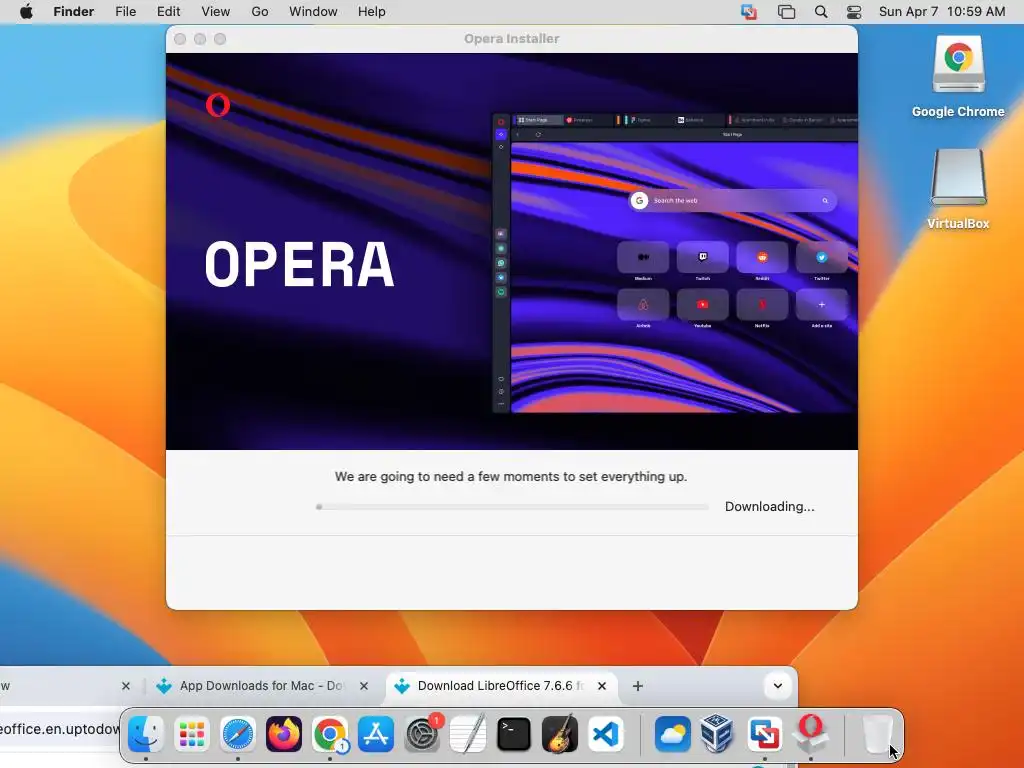Viewport: 1024px width, 768px height.
Task: Expand the browser tab search dropdown
Action: [778, 686]
